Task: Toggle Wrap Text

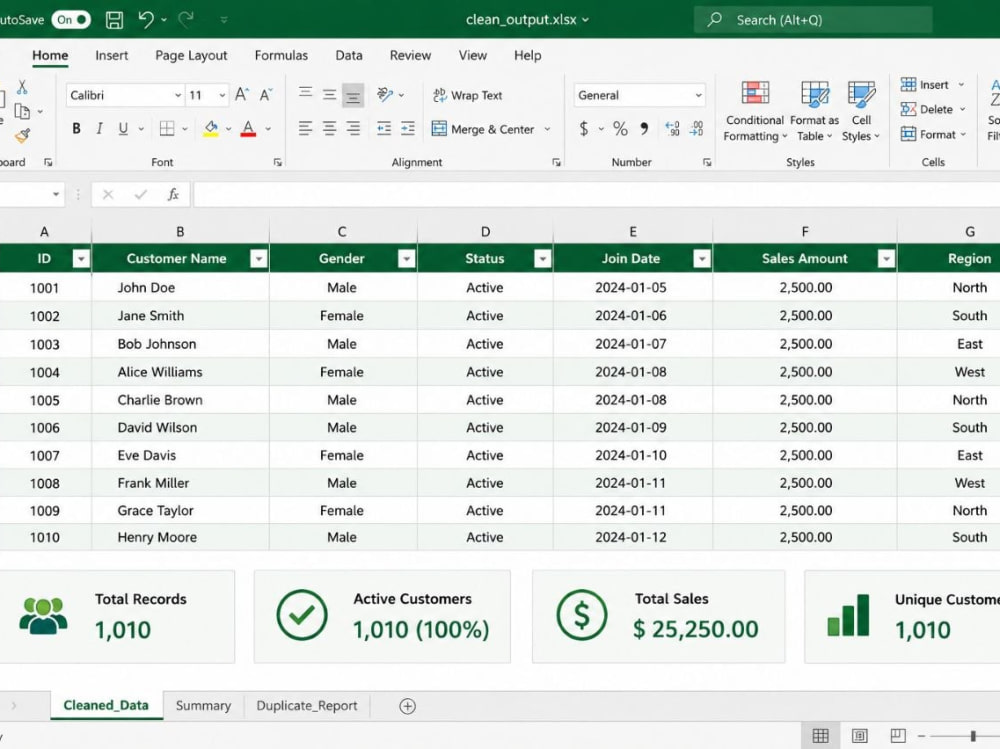Action: click(467, 95)
